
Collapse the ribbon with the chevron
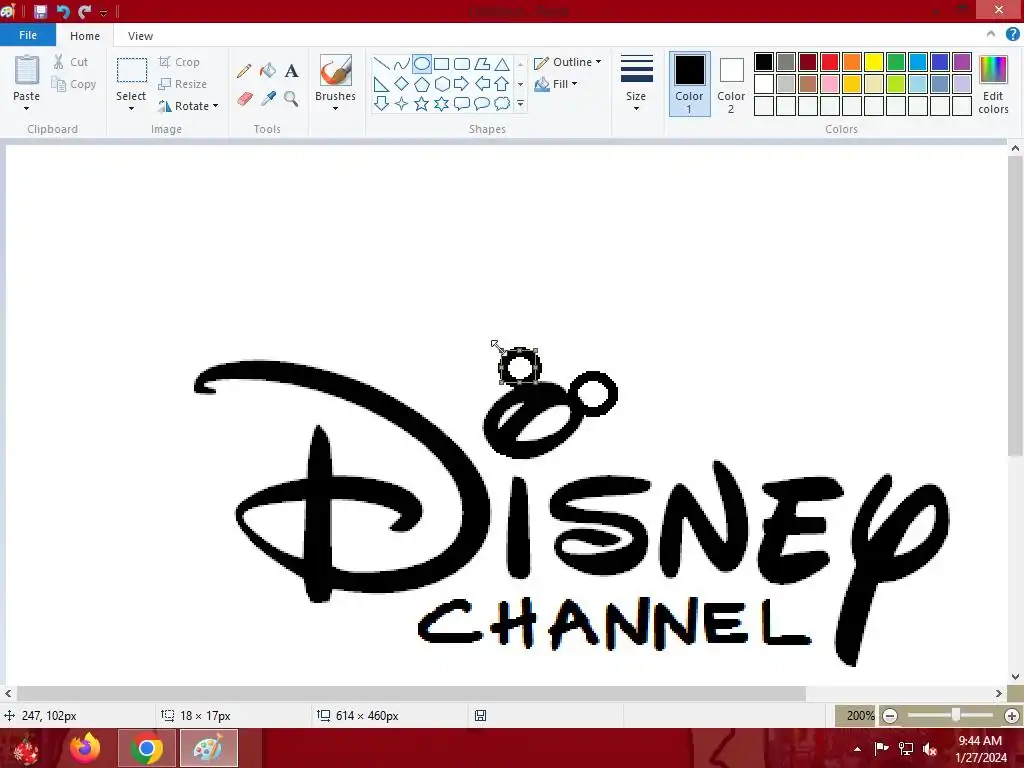(991, 35)
